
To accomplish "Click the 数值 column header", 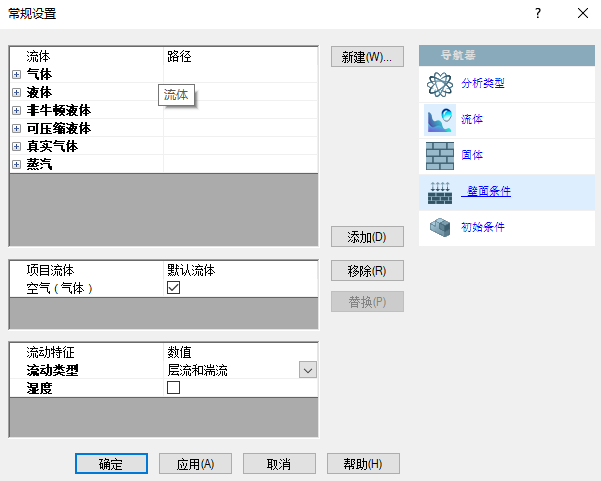I will pos(179,352).
